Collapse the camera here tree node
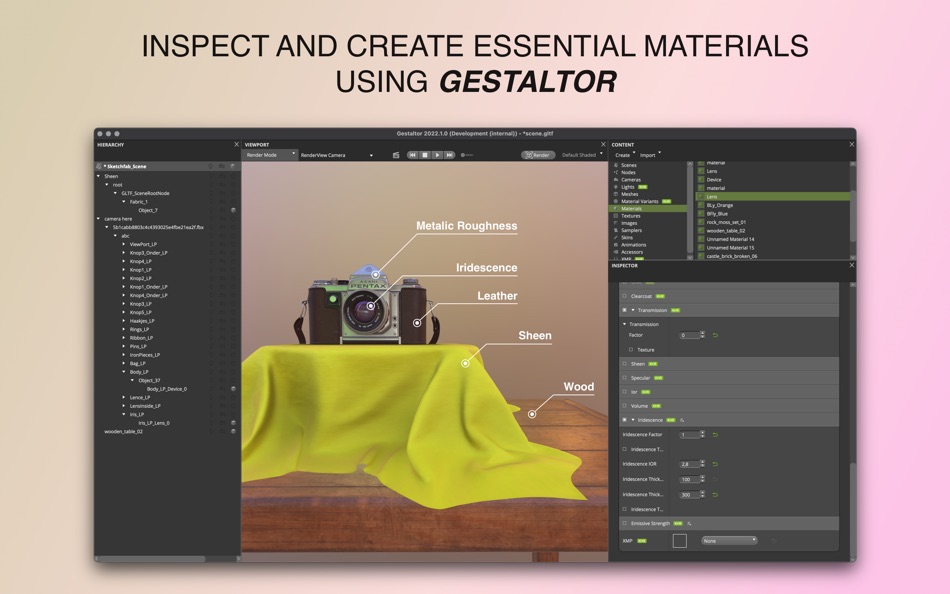This screenshot has width=950, height=594. pyautogui.click(x=98, y=219)
